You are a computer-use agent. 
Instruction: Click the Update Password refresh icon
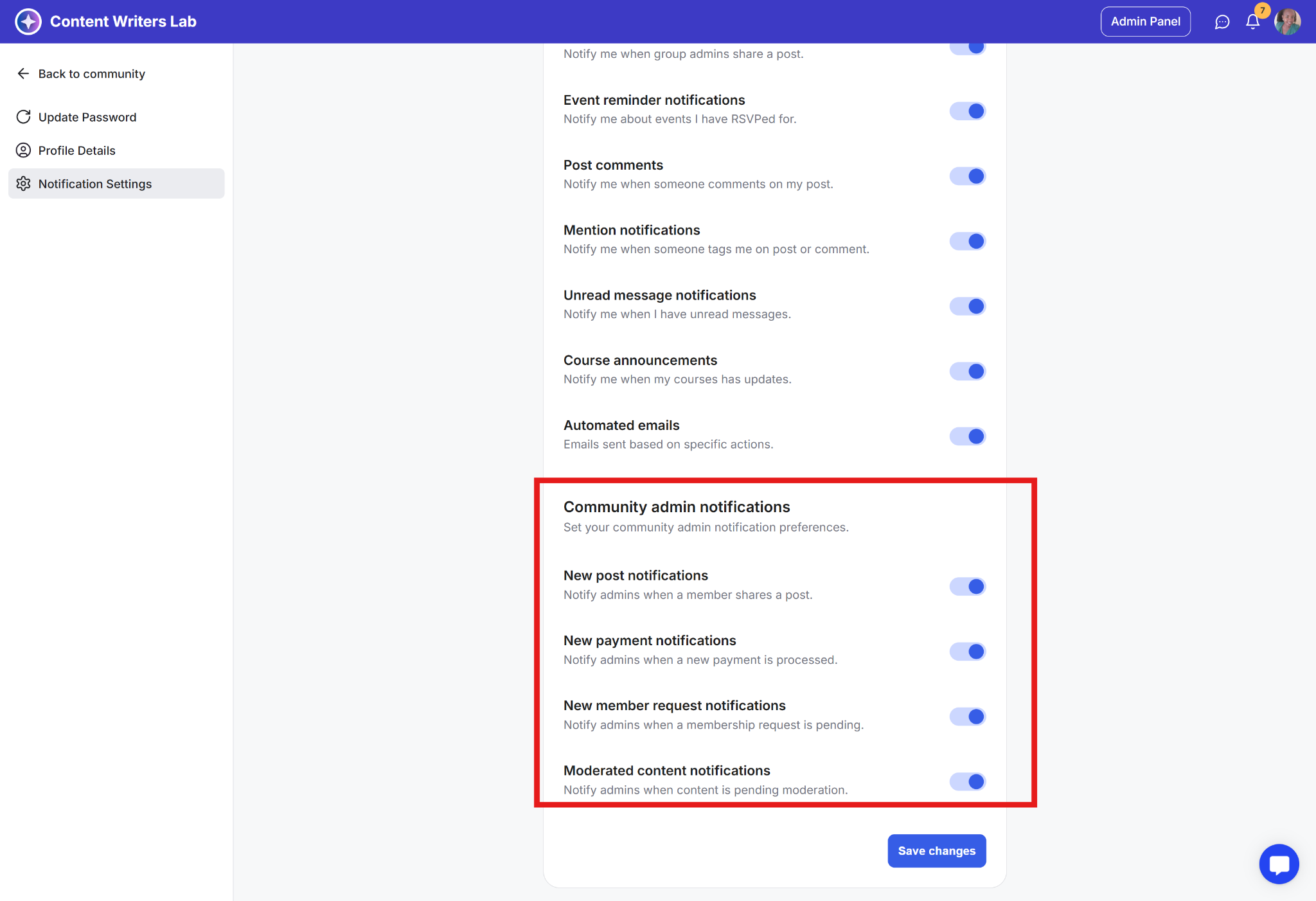(x=23, y=117)
